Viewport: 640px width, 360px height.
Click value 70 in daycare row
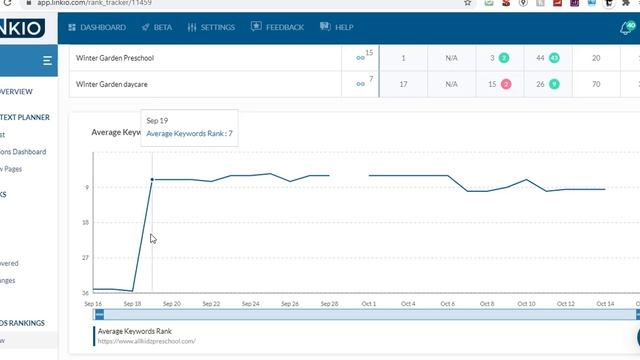(596, 84)
